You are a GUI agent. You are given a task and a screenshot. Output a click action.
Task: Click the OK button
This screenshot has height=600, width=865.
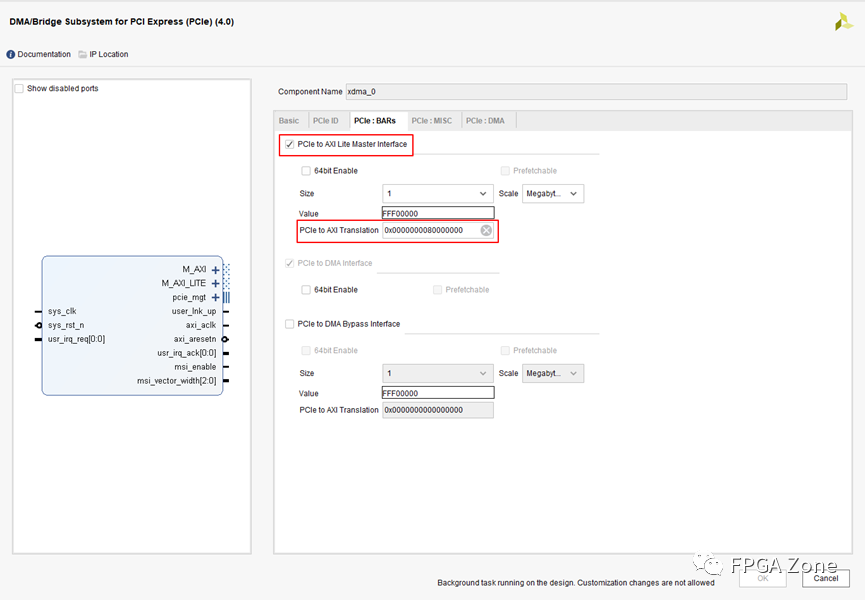pyautogui.click(x=763, y=578)
